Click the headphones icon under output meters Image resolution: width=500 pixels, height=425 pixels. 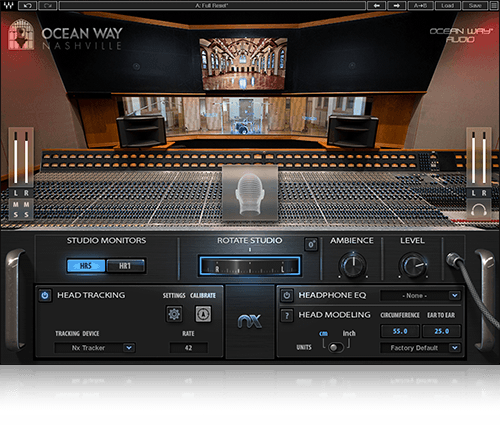coord(479,210)
